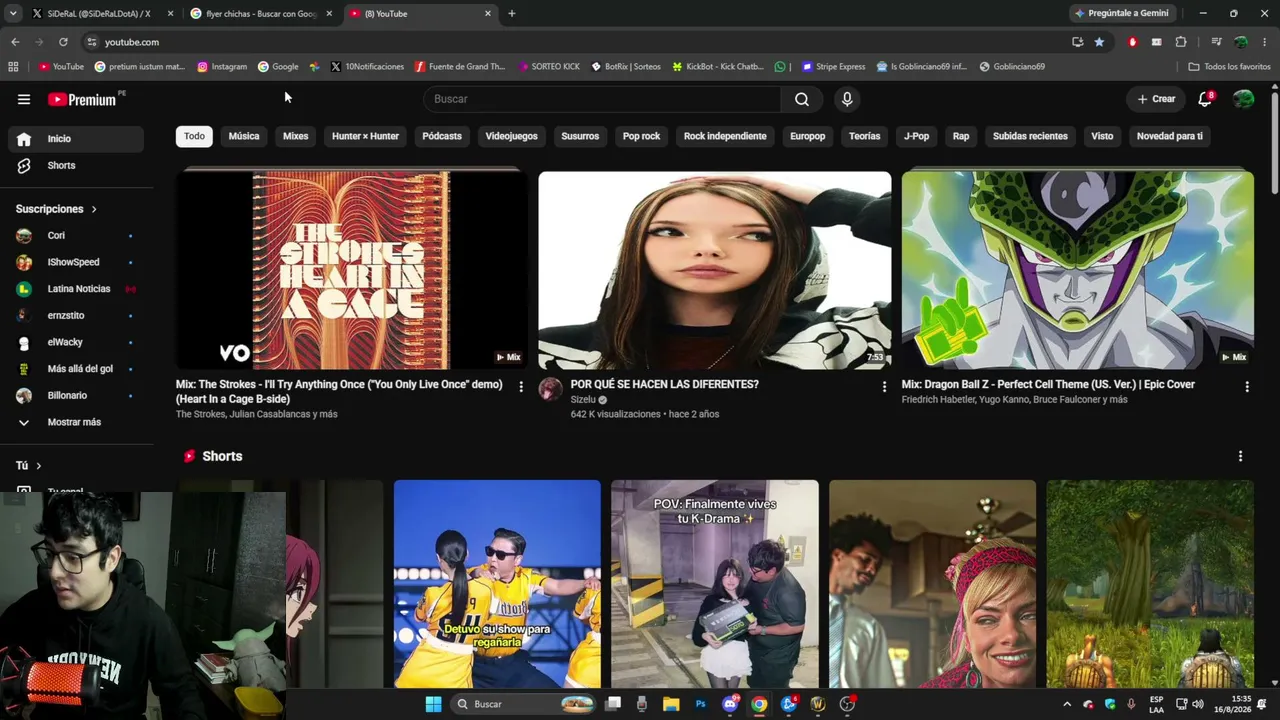Open the Stripe Express bookmark
This screenshot has height=720, width=1280.
[x=833, y=67]
